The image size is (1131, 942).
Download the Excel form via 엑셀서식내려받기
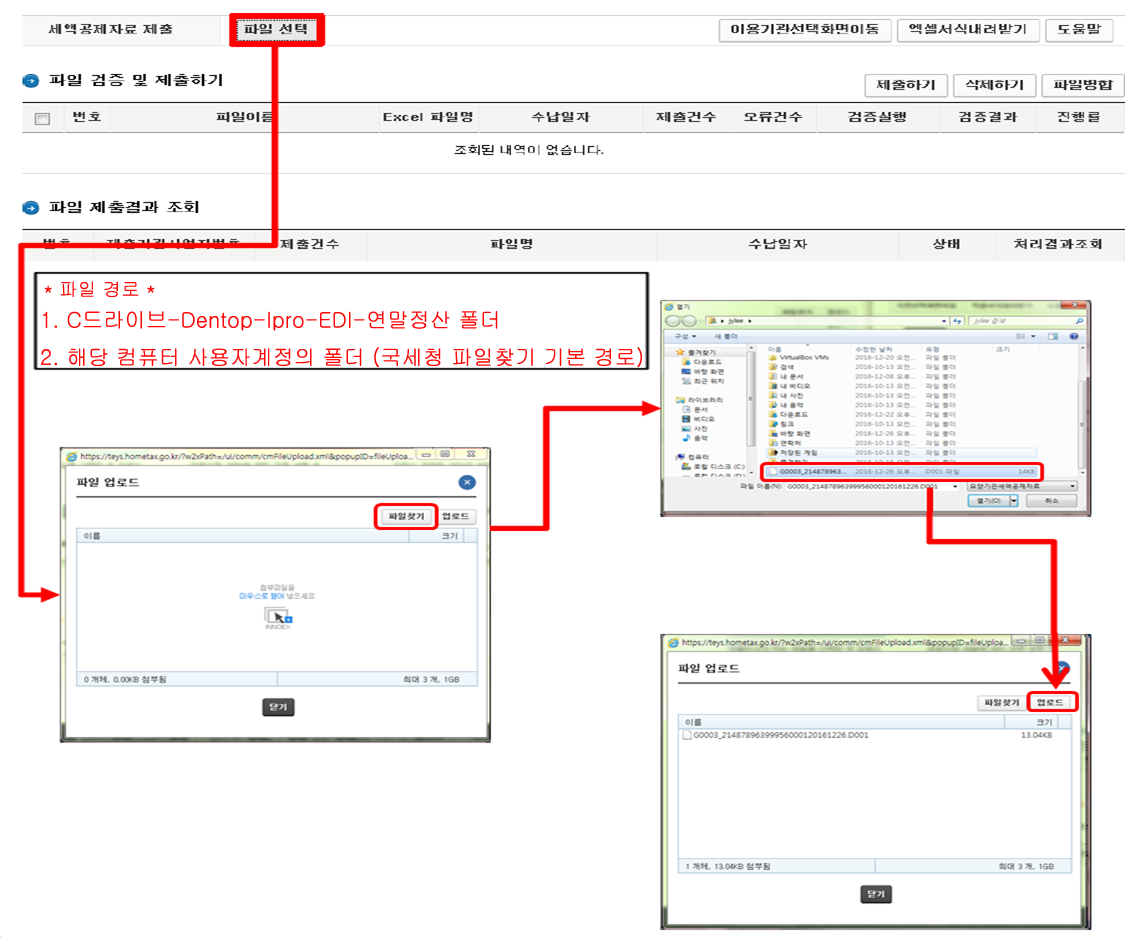pyautogui.click(x=968, y=30)
